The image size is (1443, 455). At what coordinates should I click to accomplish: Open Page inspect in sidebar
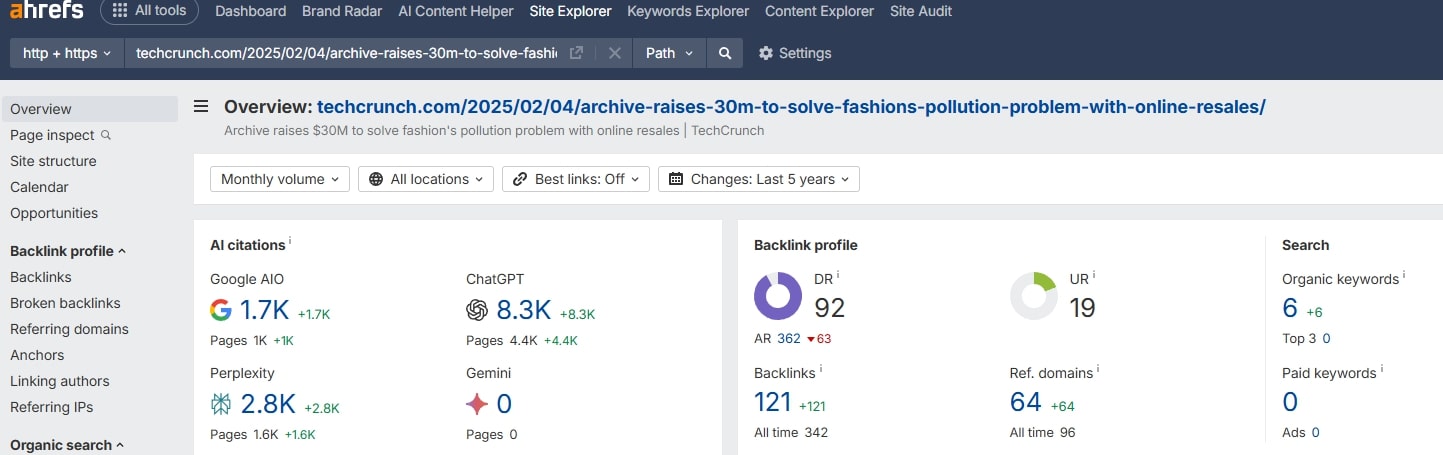click(x=52, y=135)
